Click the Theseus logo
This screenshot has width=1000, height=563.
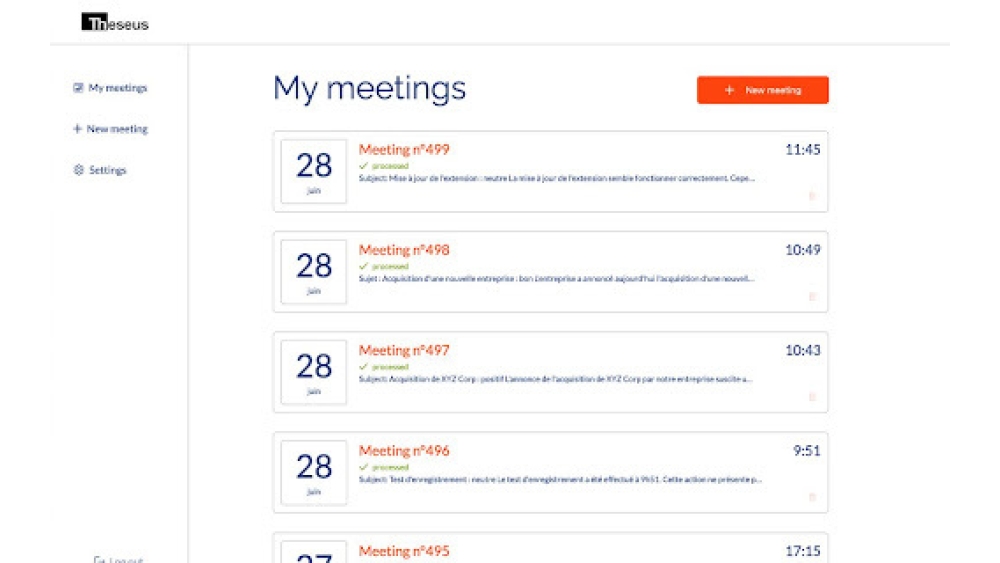(x=115, y=22)
